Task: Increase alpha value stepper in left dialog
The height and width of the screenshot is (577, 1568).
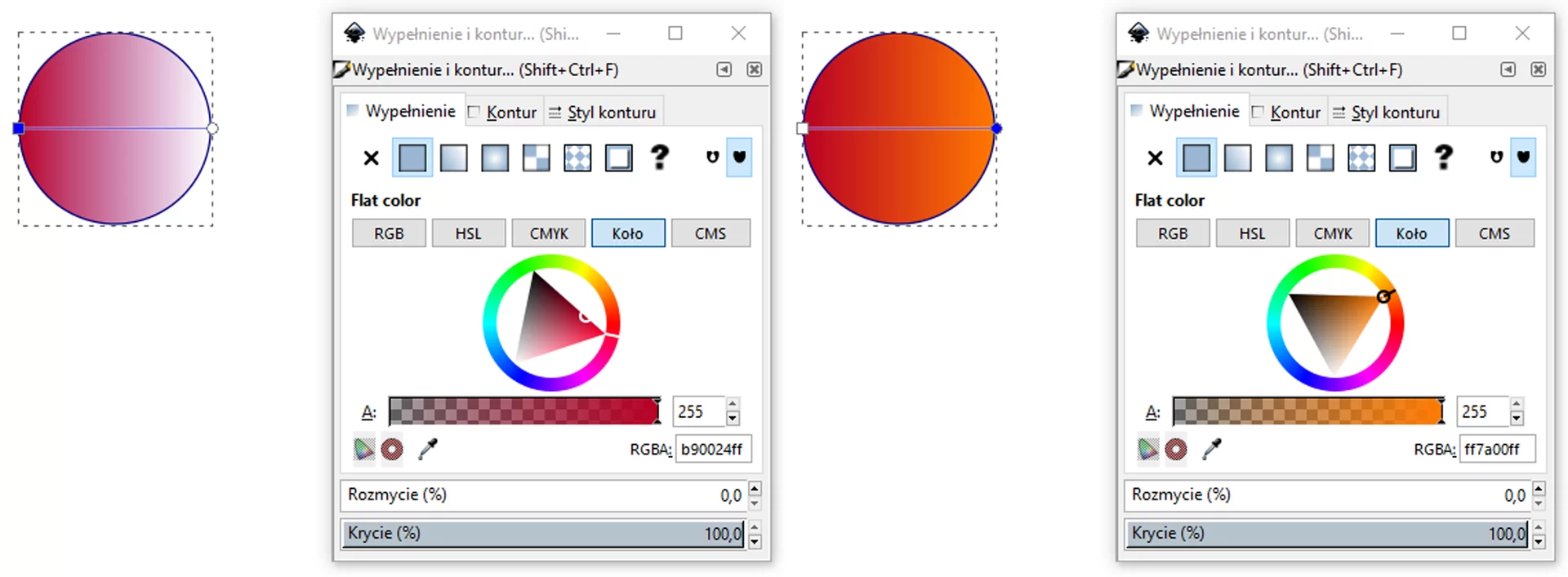Action: (x=733, y=404)
